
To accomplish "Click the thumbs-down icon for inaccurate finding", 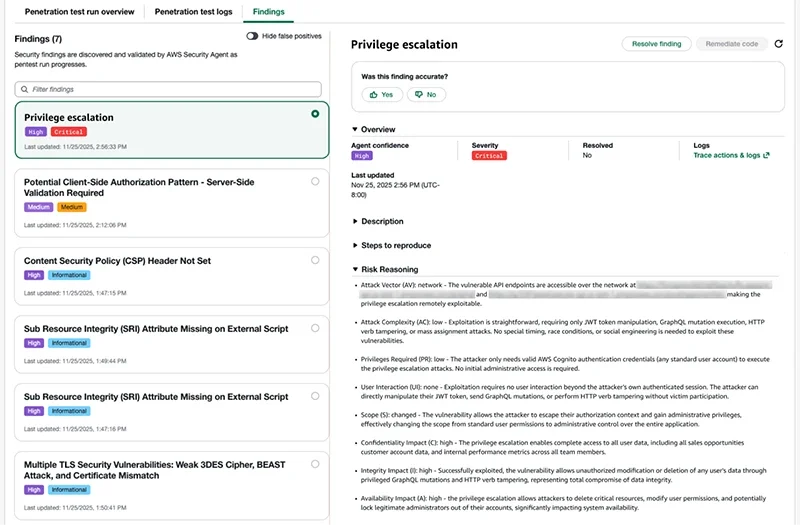I will point(420,95).
